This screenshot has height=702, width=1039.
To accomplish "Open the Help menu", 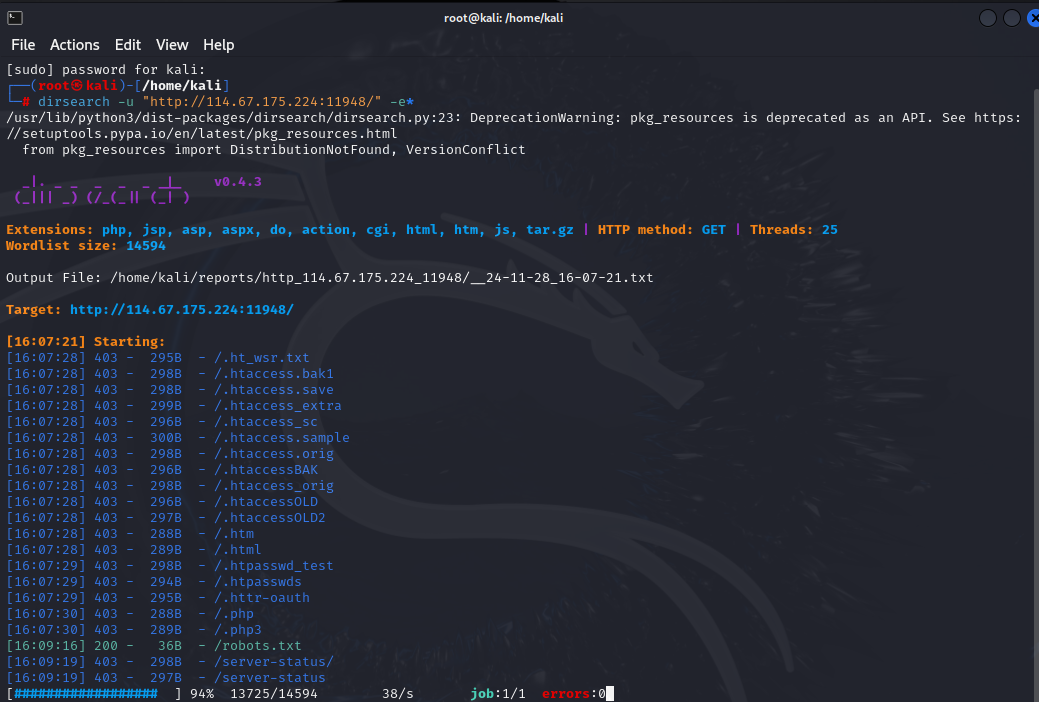I will pyautogui.click(x=218, y=45).
